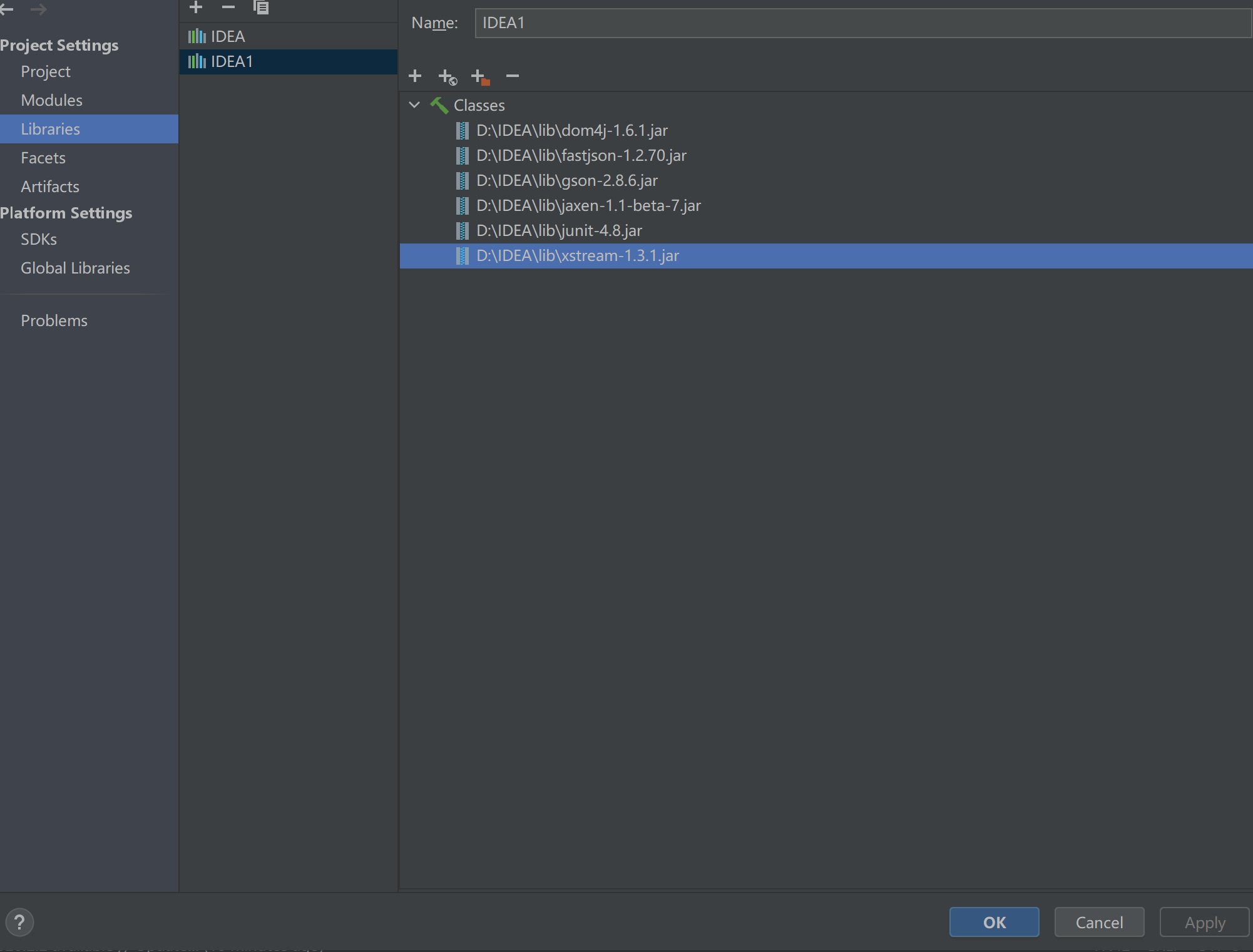Go to SDKs under Platform Settings
This screenshot has width=1253, height=952.
pyautogui.click(x=39, y=239)
